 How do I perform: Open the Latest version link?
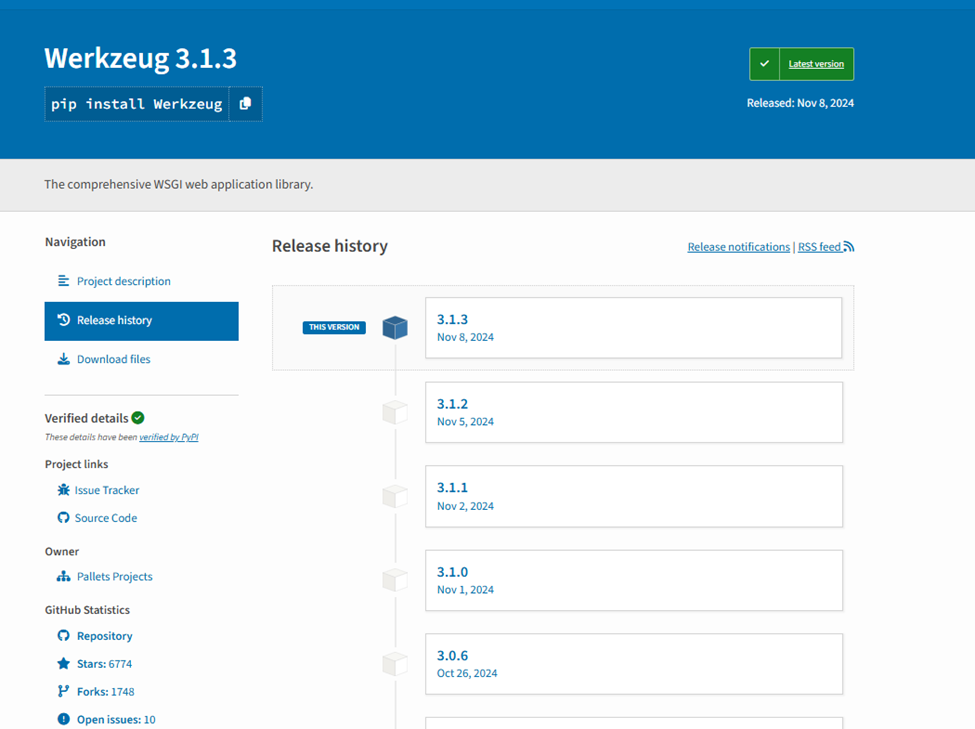816,64
